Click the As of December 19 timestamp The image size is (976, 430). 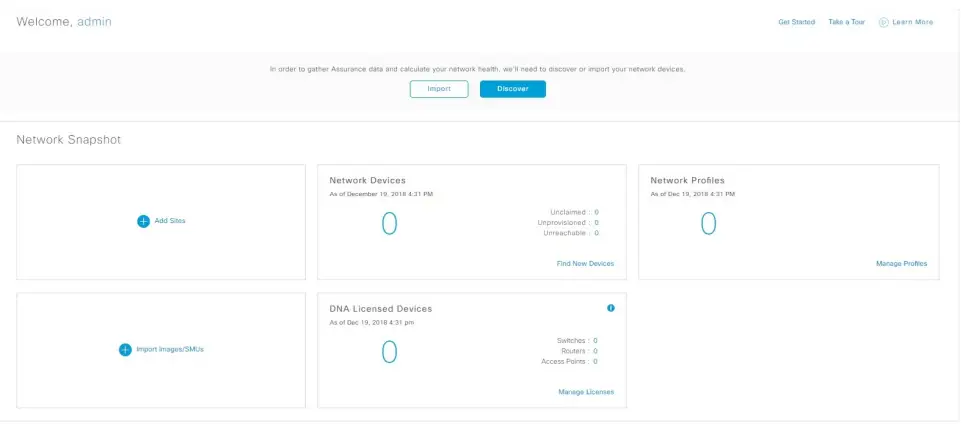(381, 194)
